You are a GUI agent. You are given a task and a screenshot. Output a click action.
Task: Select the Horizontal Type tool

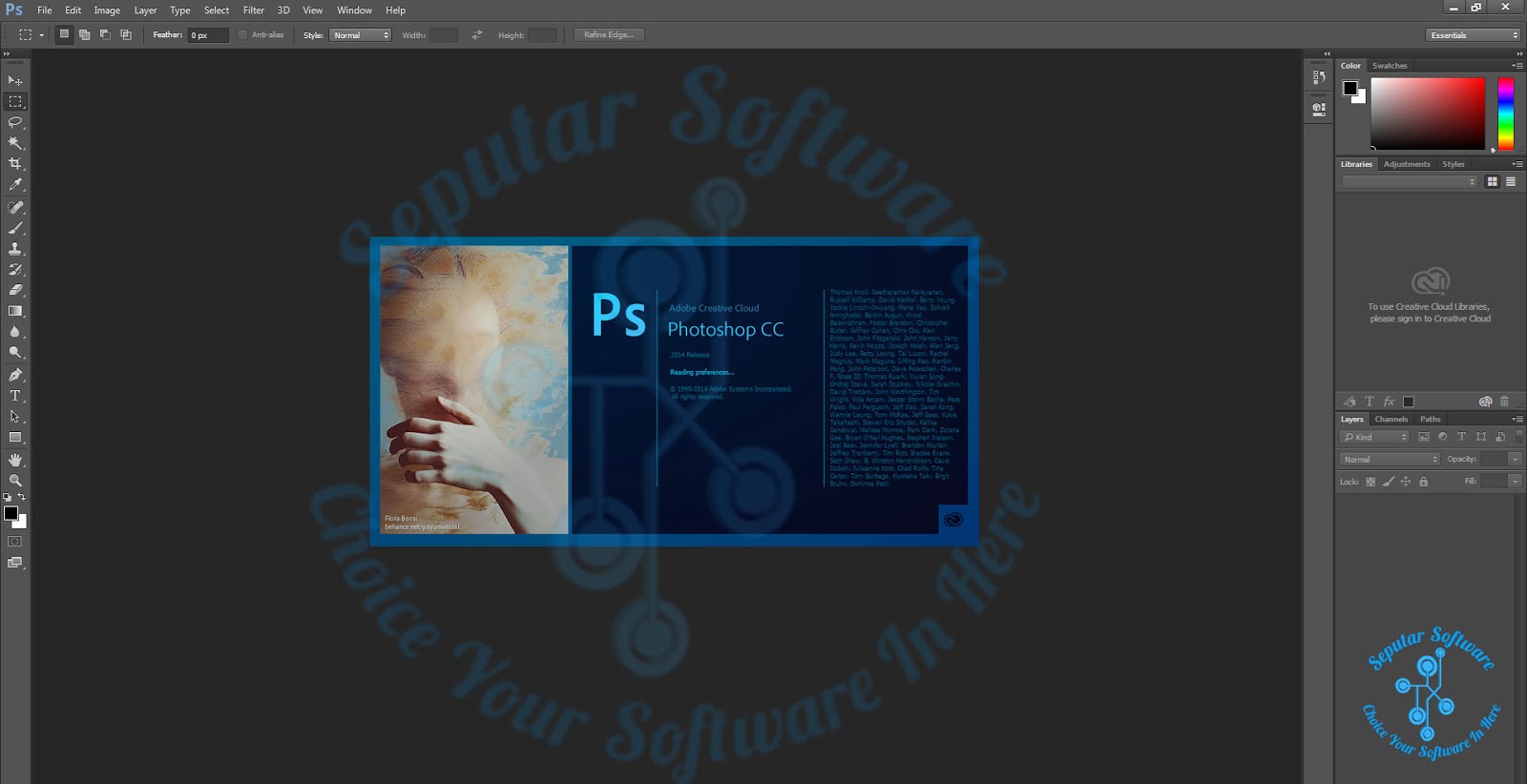(15, 396)
